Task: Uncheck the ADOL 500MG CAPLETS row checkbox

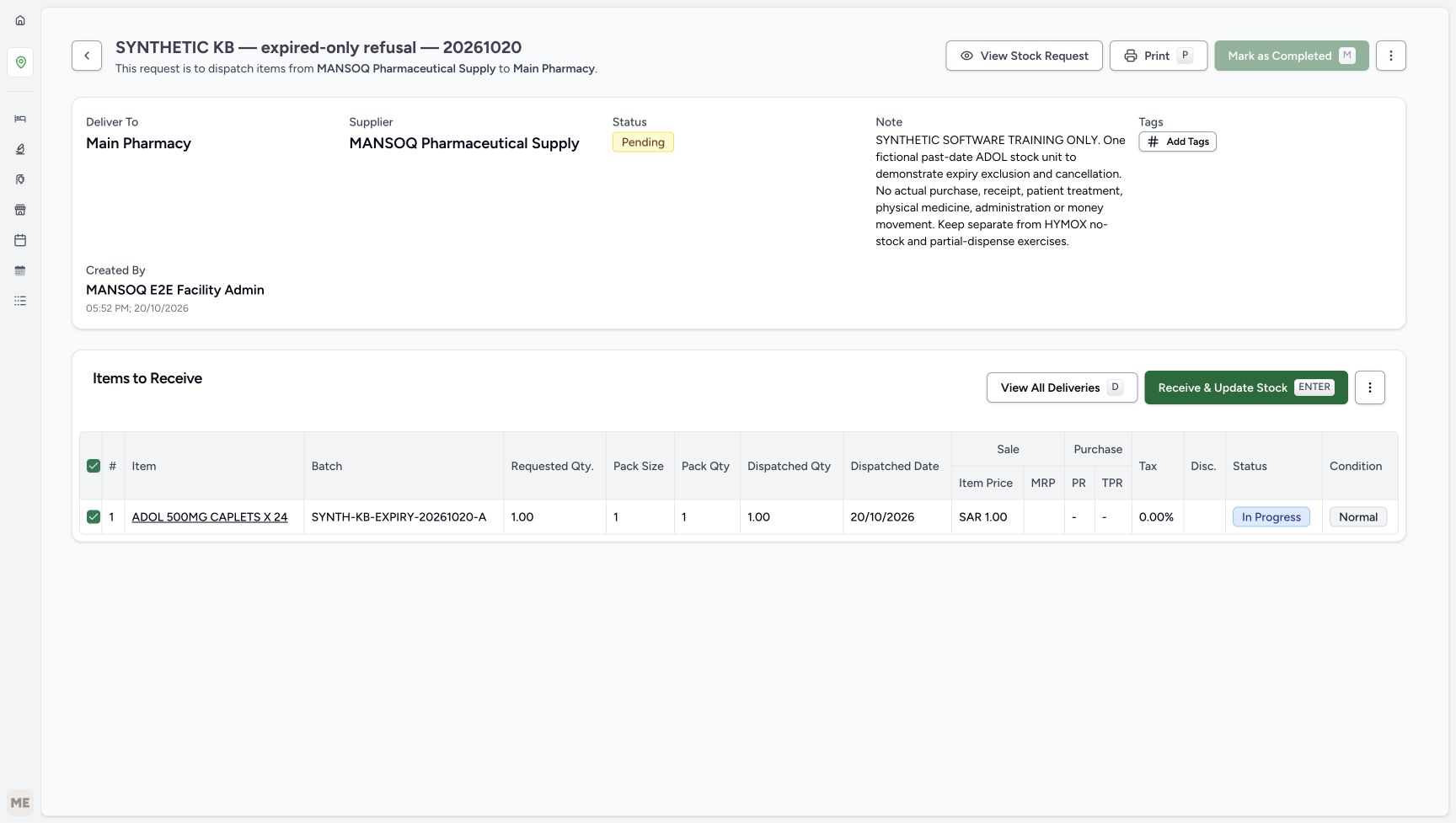Action: click(x=94, y=516)
